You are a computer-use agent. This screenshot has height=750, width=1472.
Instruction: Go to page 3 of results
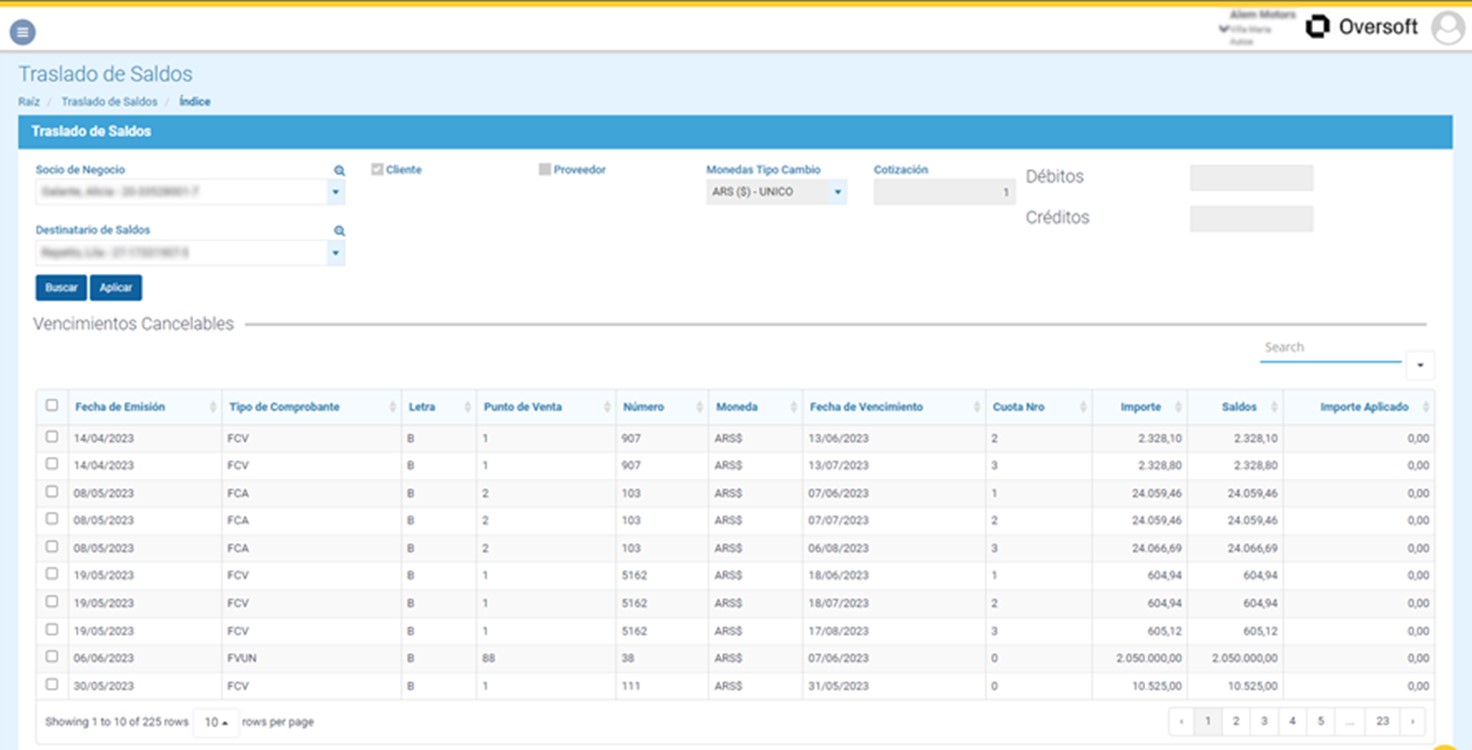[1264, 721]
